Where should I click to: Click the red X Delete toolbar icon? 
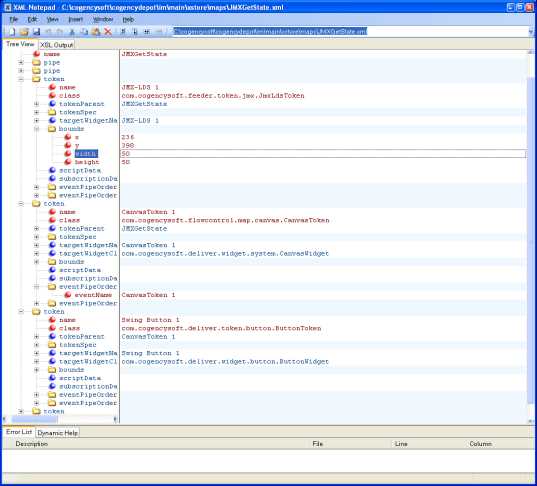click(x=108, y=32)
